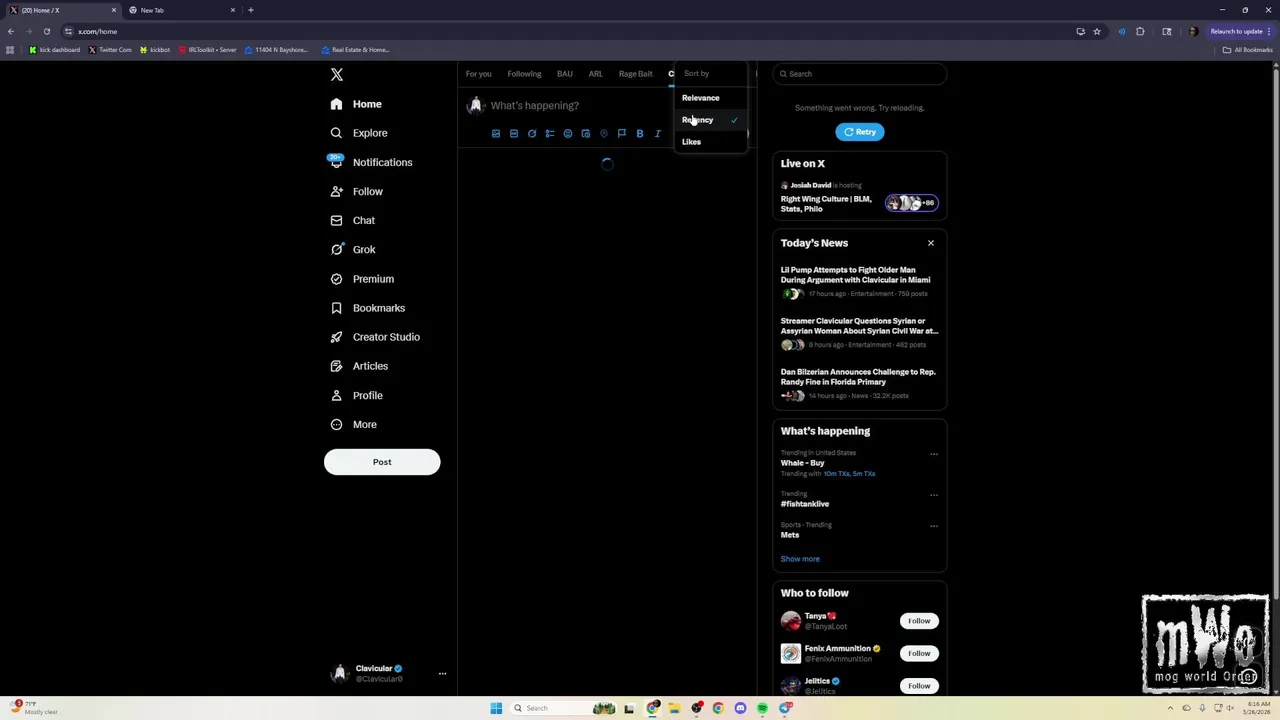The image size is (1280, 720).
Task: Open the Premium sidebar item
Action: coord(362,279)
